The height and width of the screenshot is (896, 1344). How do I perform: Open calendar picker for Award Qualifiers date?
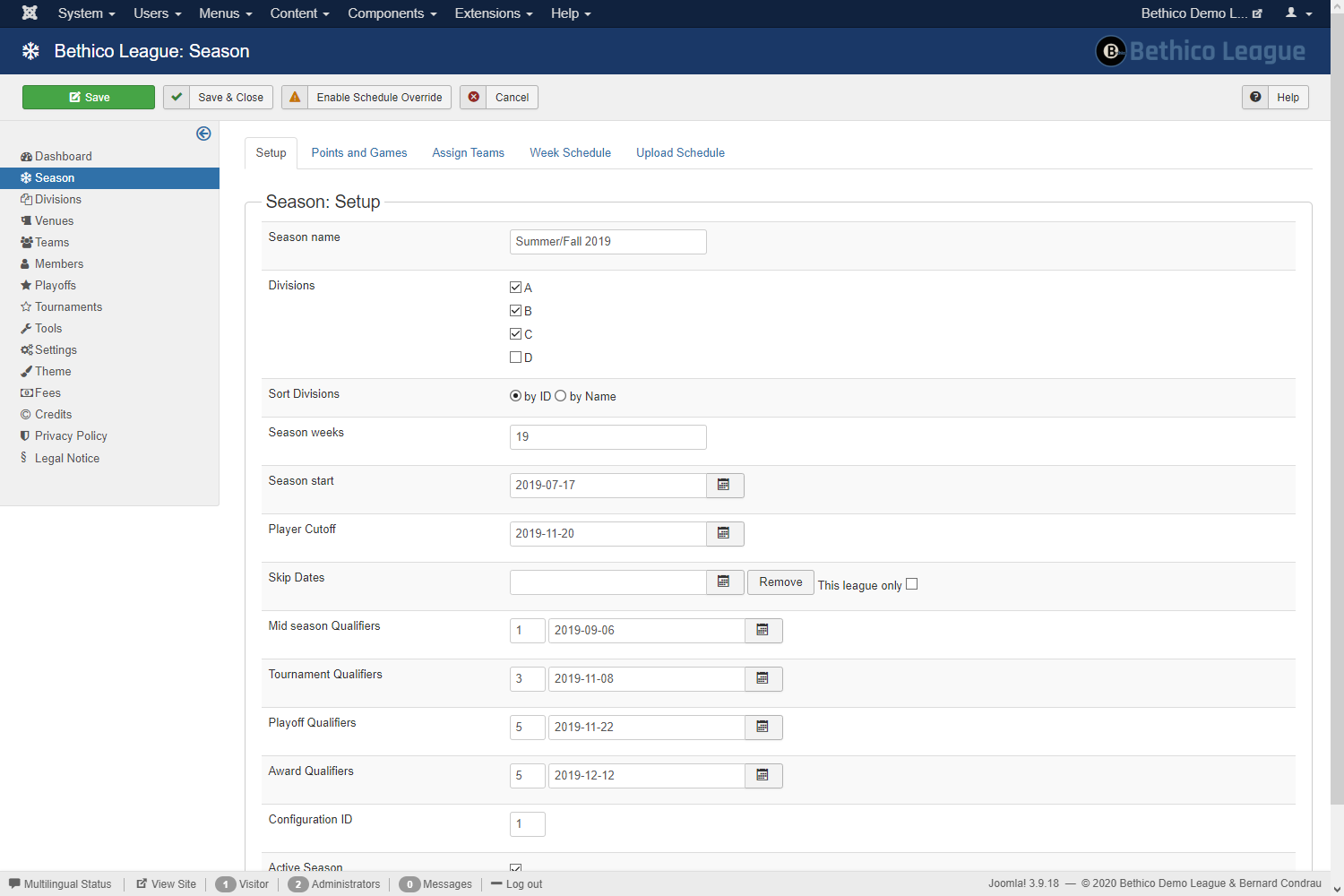click(762, 775)
